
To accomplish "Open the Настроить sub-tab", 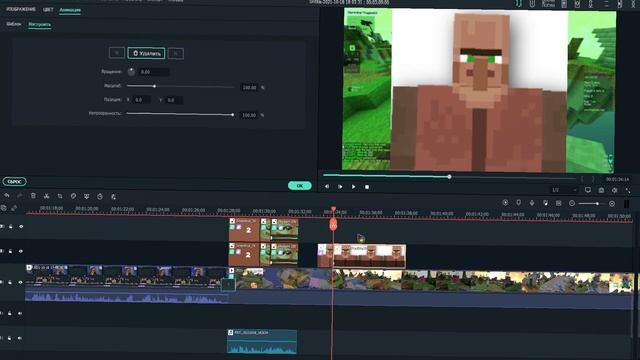I will tap(40, 24).
